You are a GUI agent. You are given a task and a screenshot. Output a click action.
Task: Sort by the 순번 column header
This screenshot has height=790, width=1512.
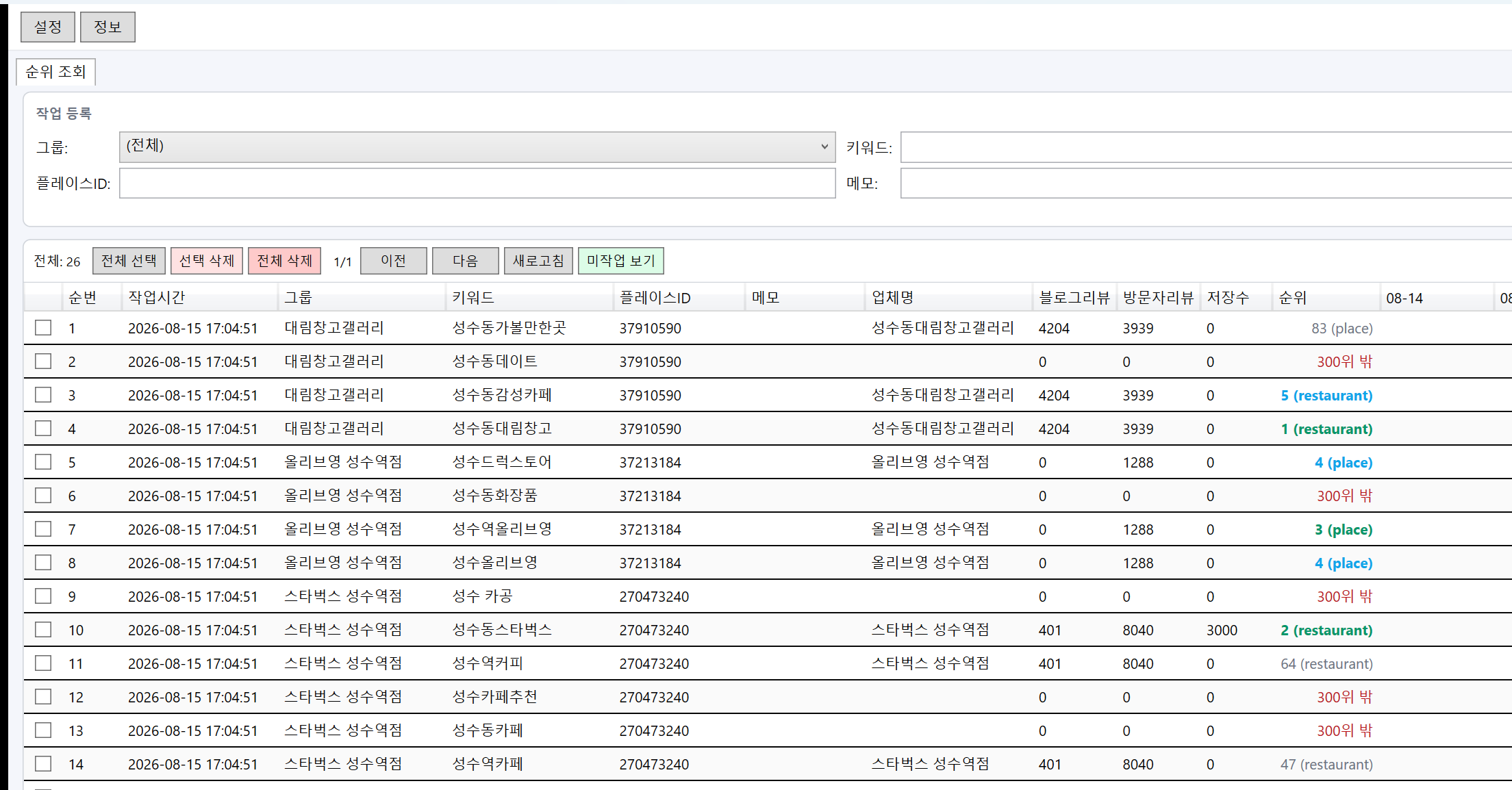[x=92, y=298]
